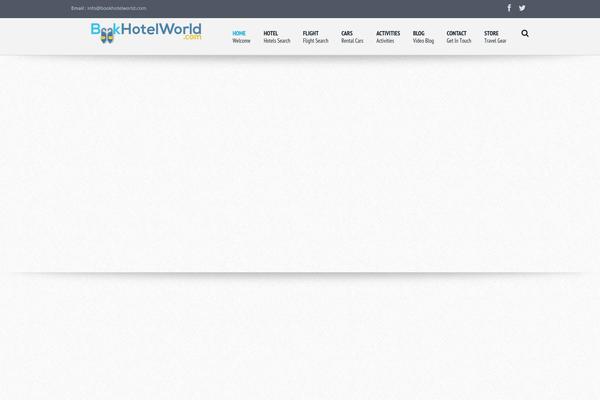Open the Activities menu item
Image resolution: width=600 pixels, height=400 pixels.
click(x=388, y=37)
